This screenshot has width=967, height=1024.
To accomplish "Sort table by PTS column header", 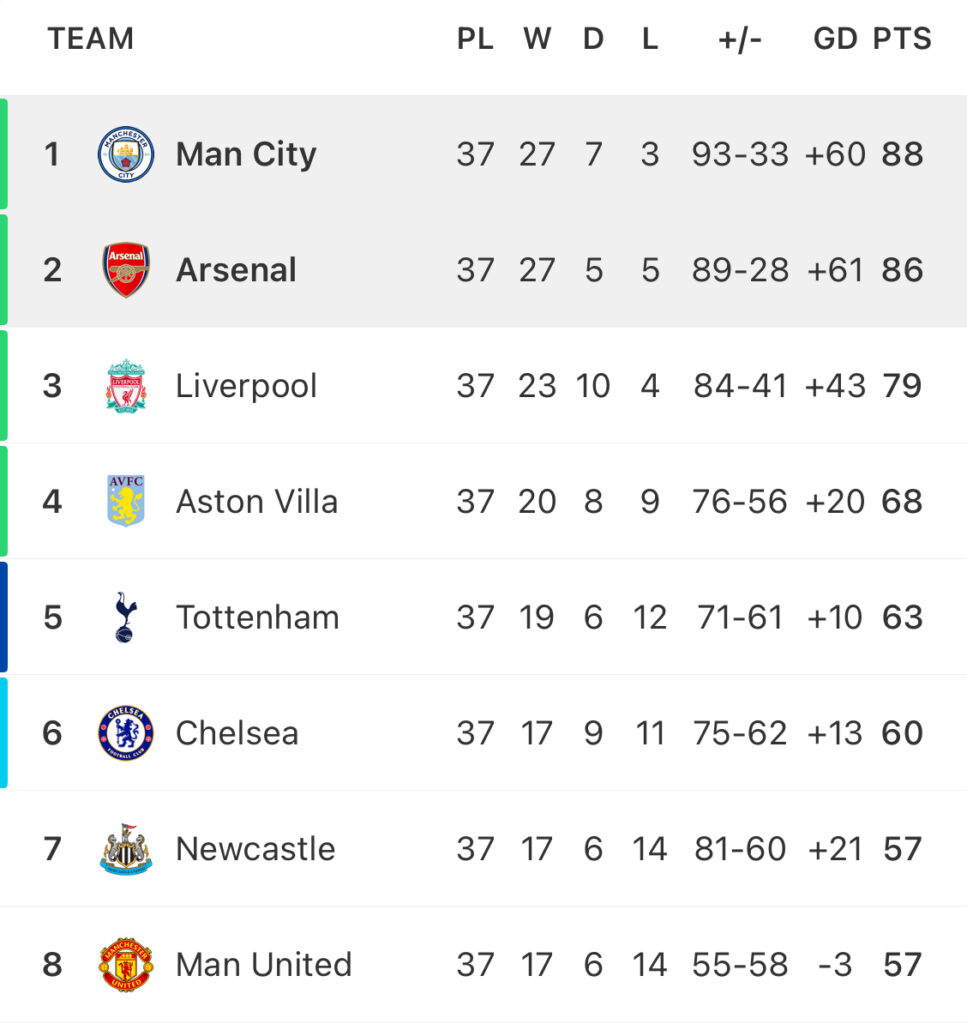I will coord(902,39).
